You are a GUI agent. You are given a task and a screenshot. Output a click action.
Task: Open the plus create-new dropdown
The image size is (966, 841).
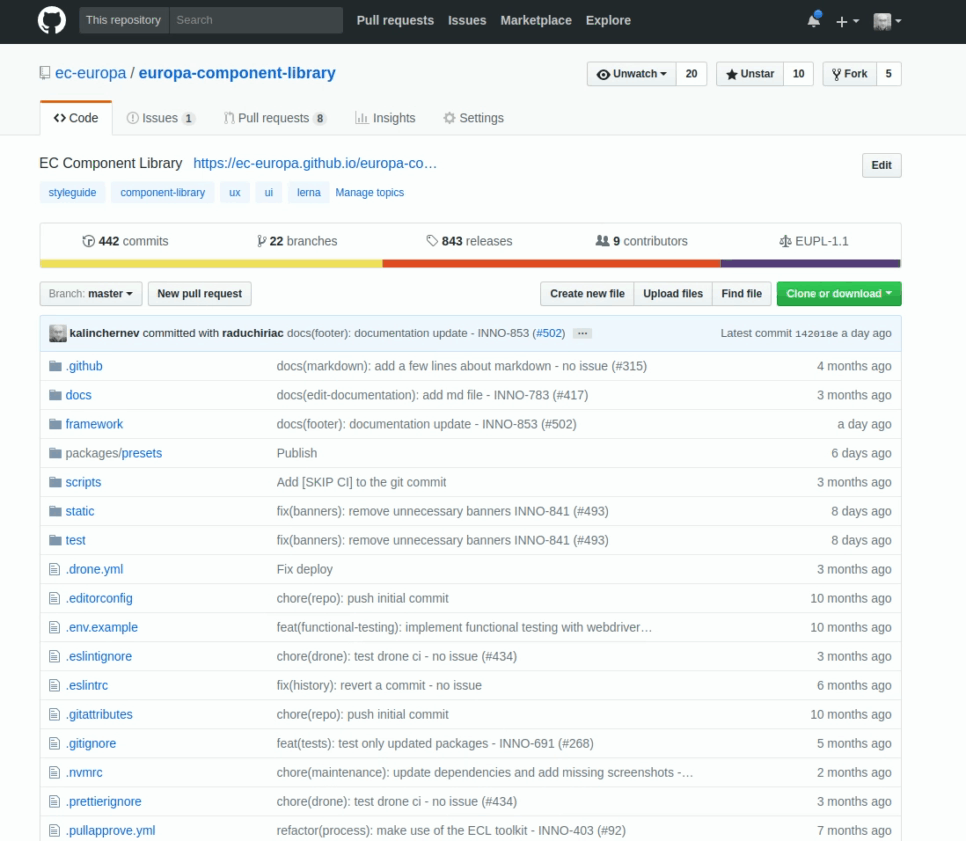[x=847, y=21]
